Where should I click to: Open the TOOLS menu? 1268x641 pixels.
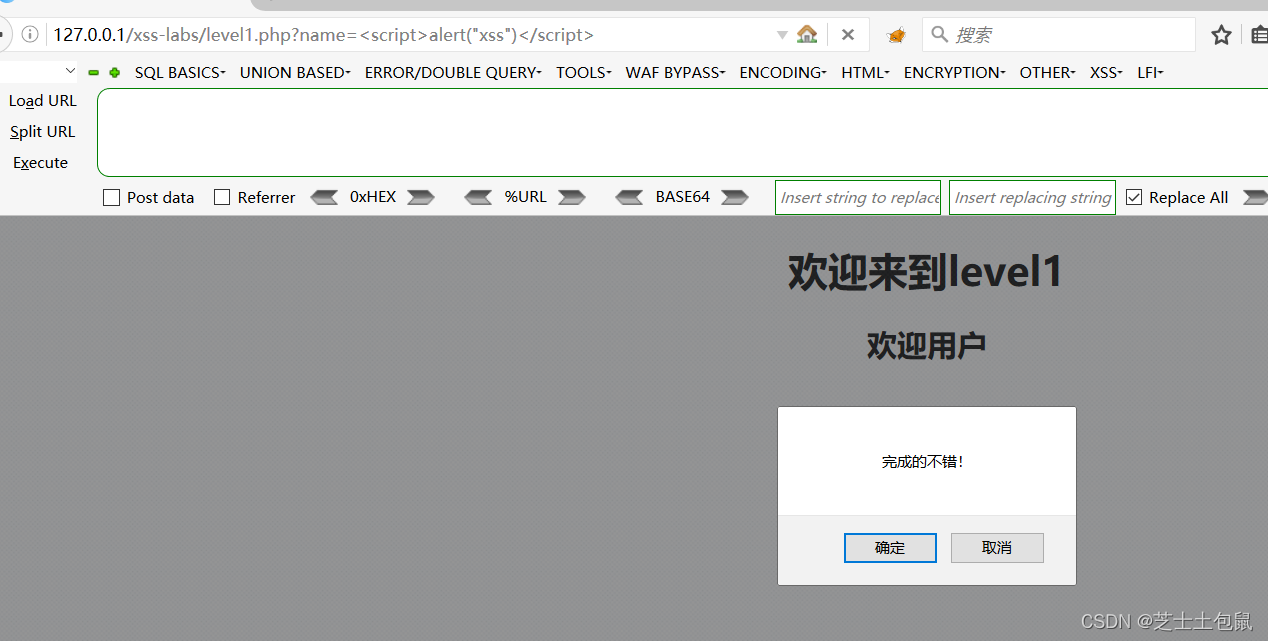pyautogui.click(x=584, y=72)
